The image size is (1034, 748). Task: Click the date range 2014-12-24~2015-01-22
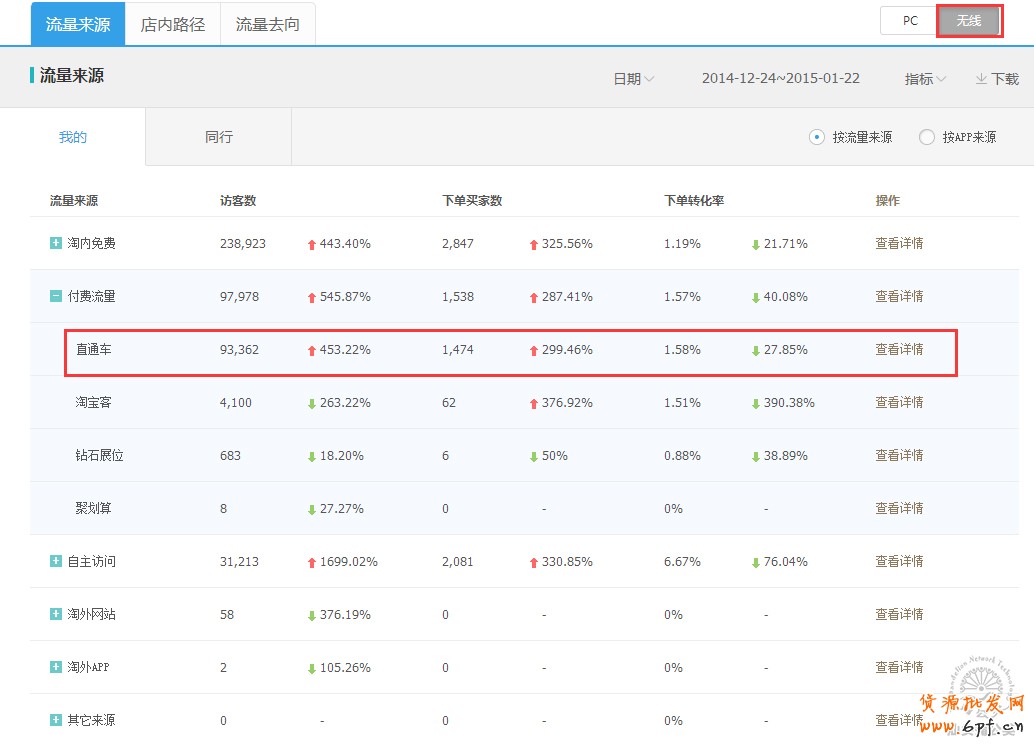pyautogui.click(x=780, y=78)
